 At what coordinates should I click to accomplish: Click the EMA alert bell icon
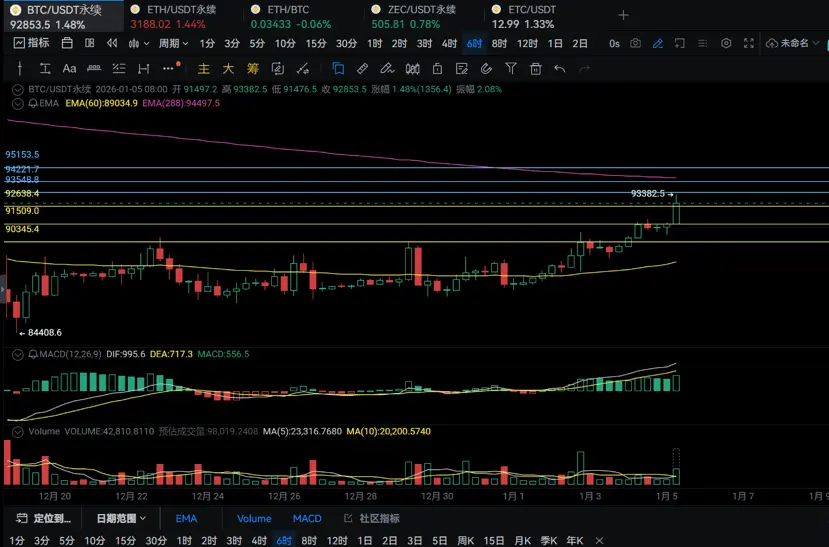click(33, 104)
